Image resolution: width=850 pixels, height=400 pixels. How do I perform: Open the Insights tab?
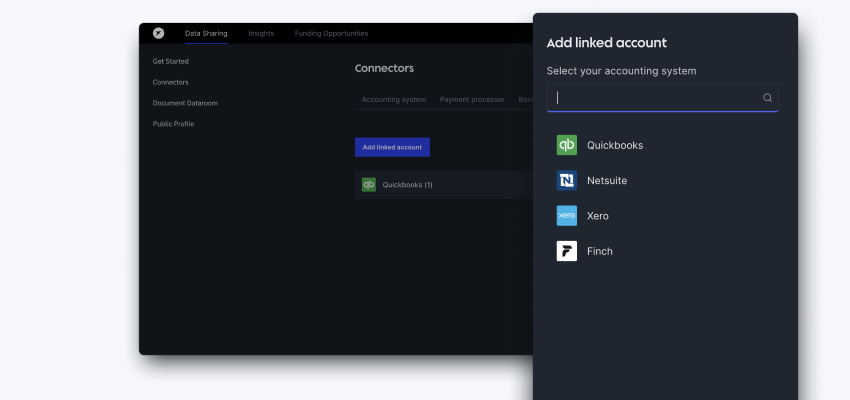coord(261,33)
